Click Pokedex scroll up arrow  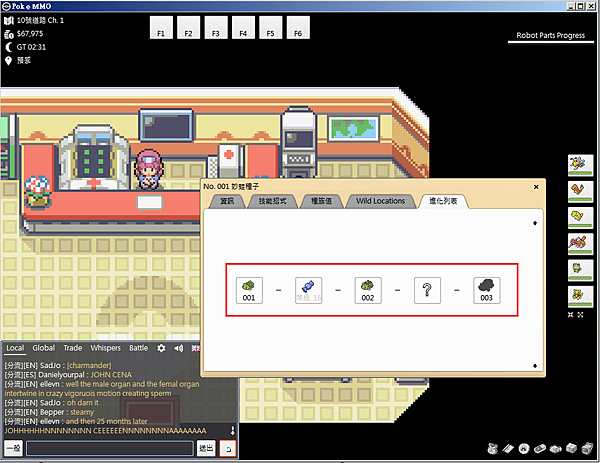click(x=535, y=223)
